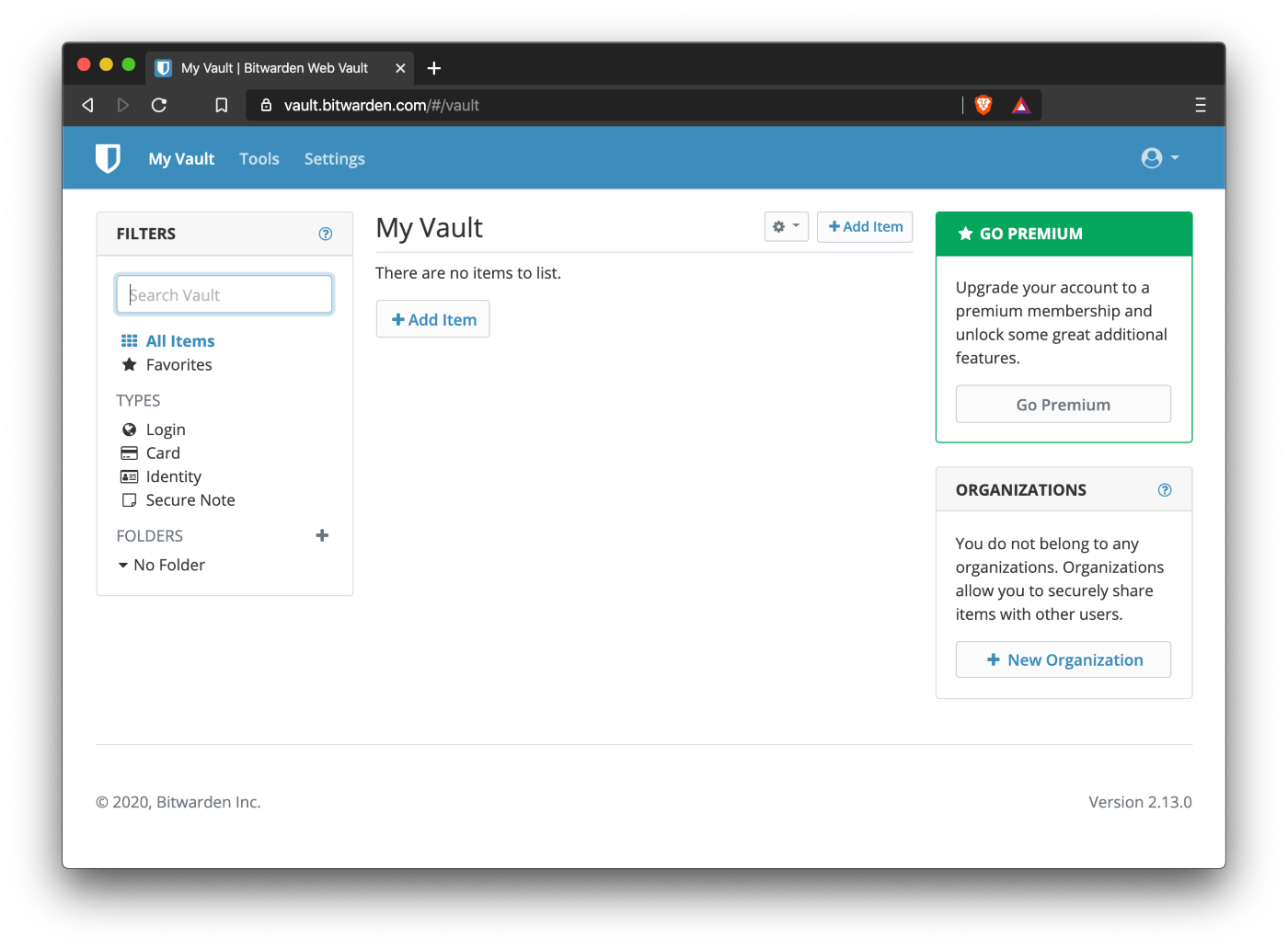
Task: Create a New Organization
Action: (1064, 659)
